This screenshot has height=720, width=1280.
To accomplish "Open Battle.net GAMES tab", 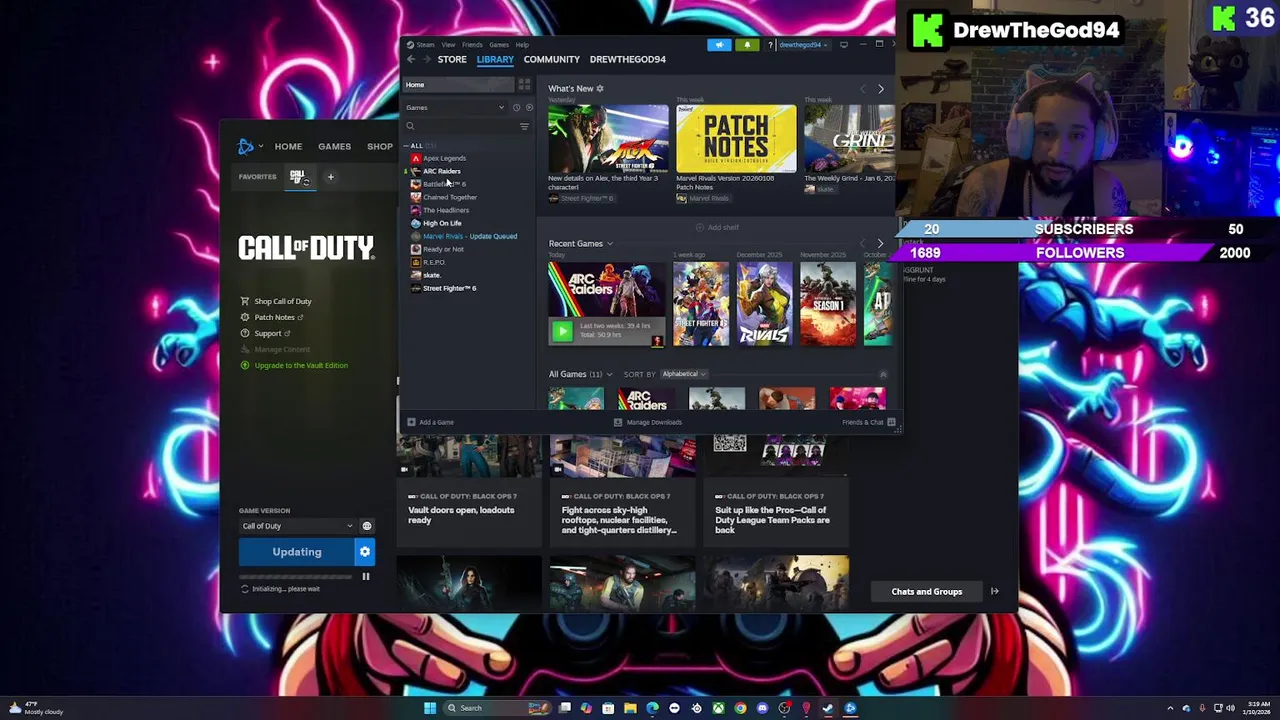I will (335, 147).
